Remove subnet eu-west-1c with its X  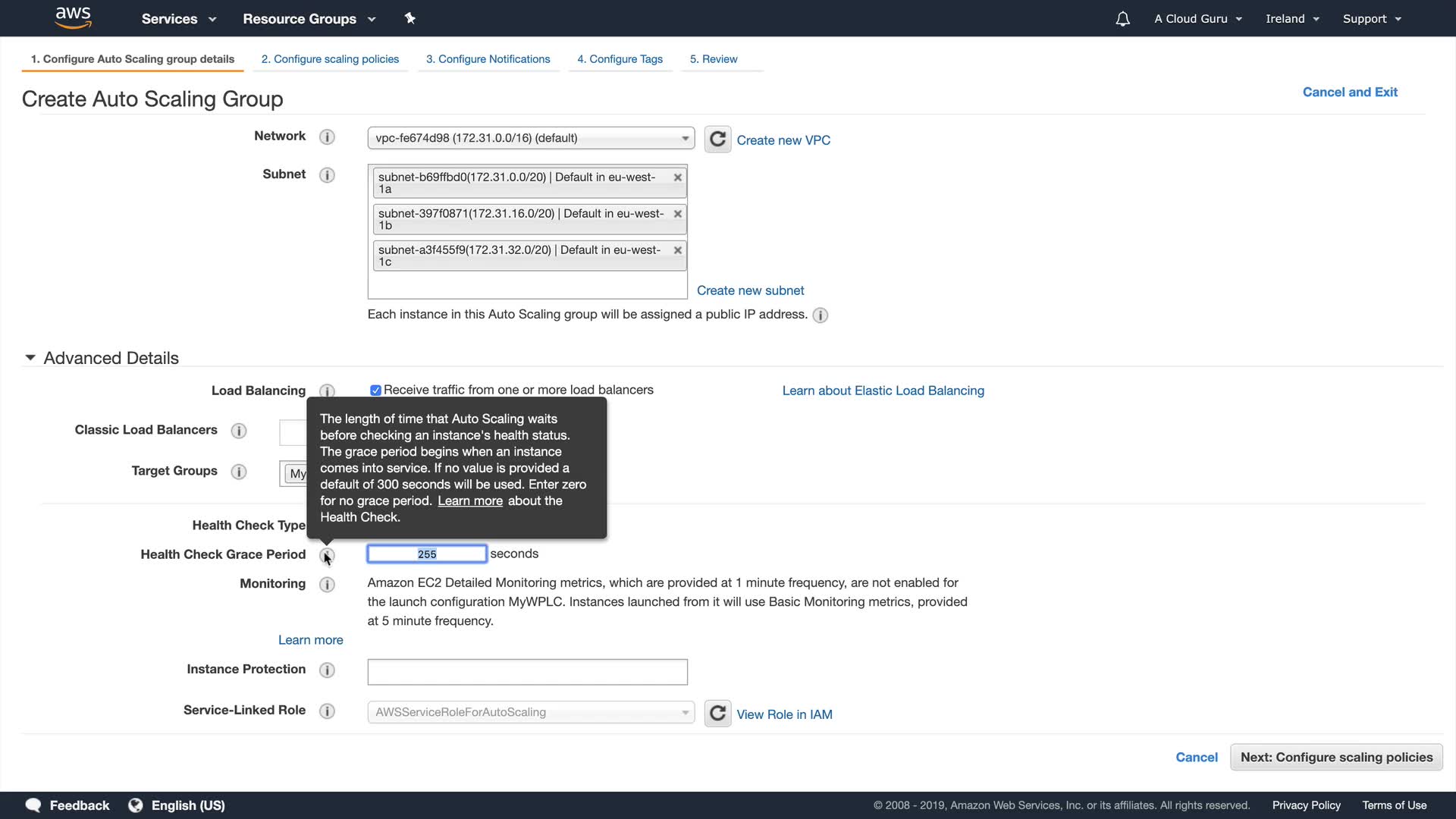pos(678,250)
